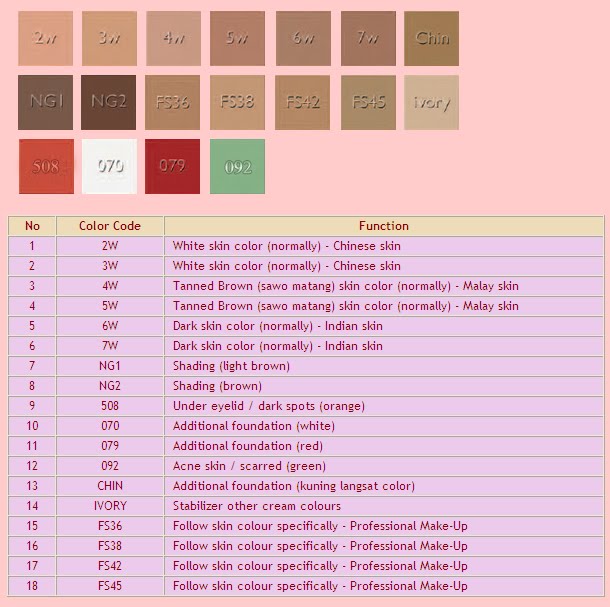The height and width of the screenshot is (607, 610).
Task: Click "Additional foundation (red)" text
Action: [248, 446]
